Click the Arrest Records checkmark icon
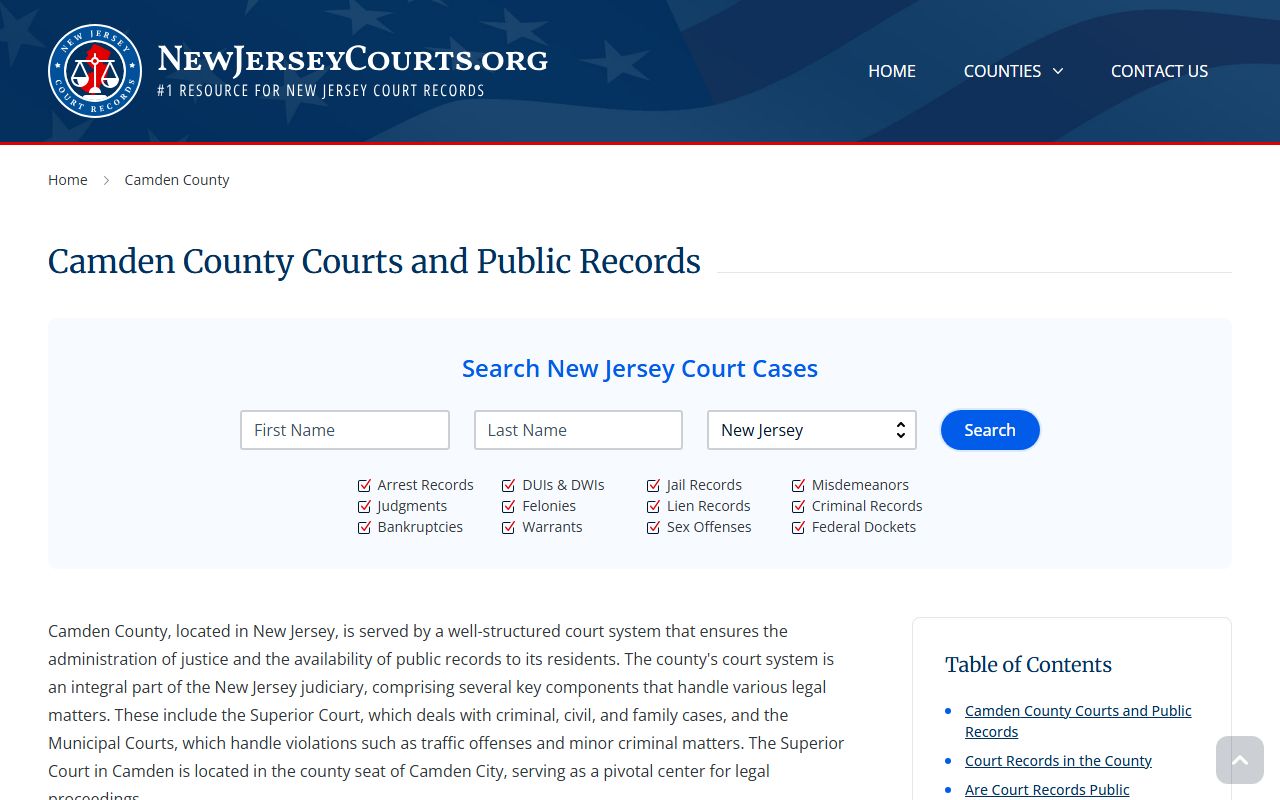 click(x=364, y=485)
